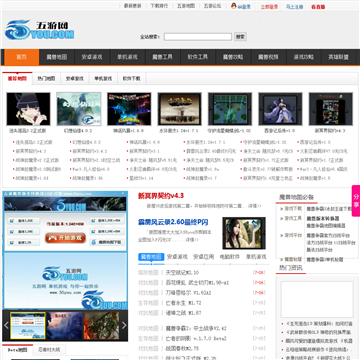360x360 pixels.
Task: Open 魔兽攻略 in the navigation bar
Action: [x=233, y=57]
